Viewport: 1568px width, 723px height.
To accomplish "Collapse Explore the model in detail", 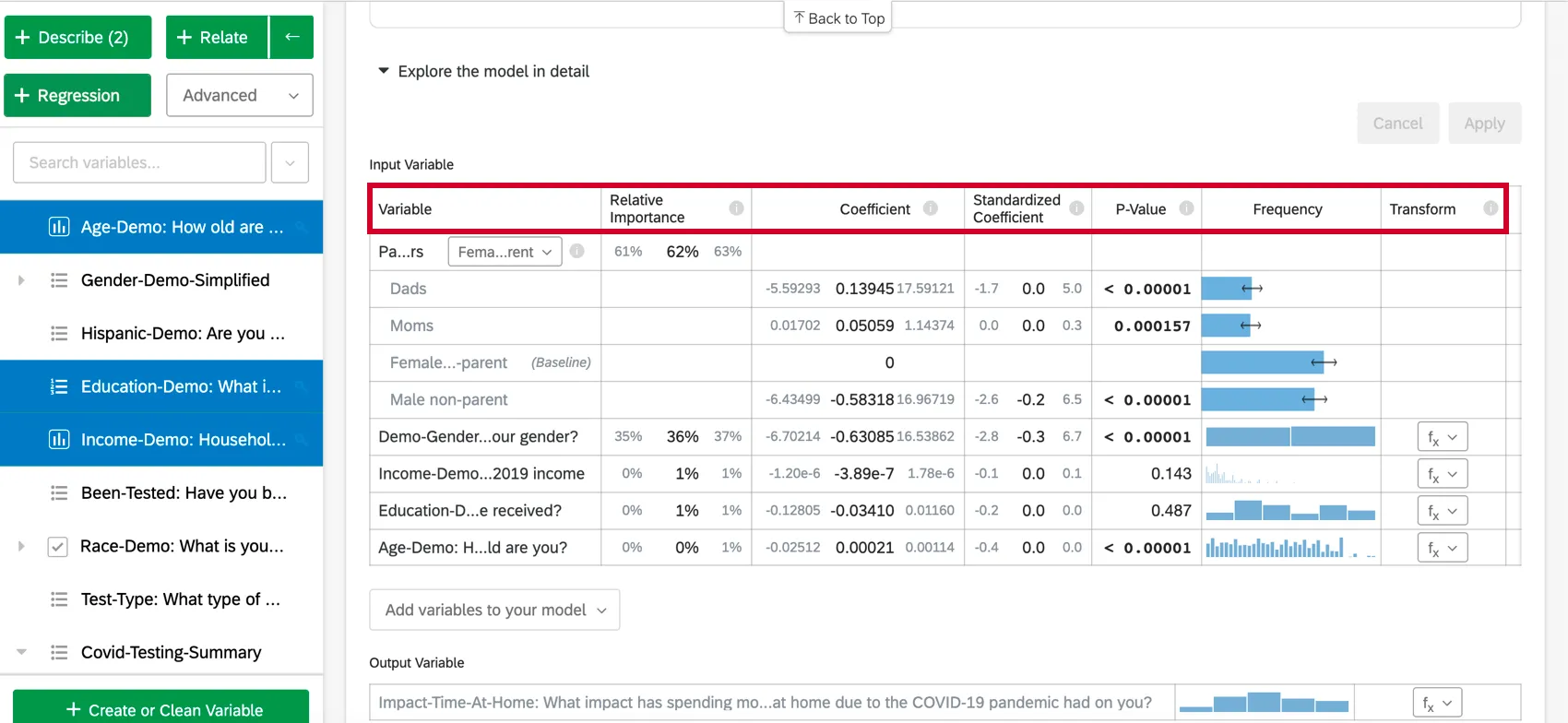I will click(x=384, y=71).
